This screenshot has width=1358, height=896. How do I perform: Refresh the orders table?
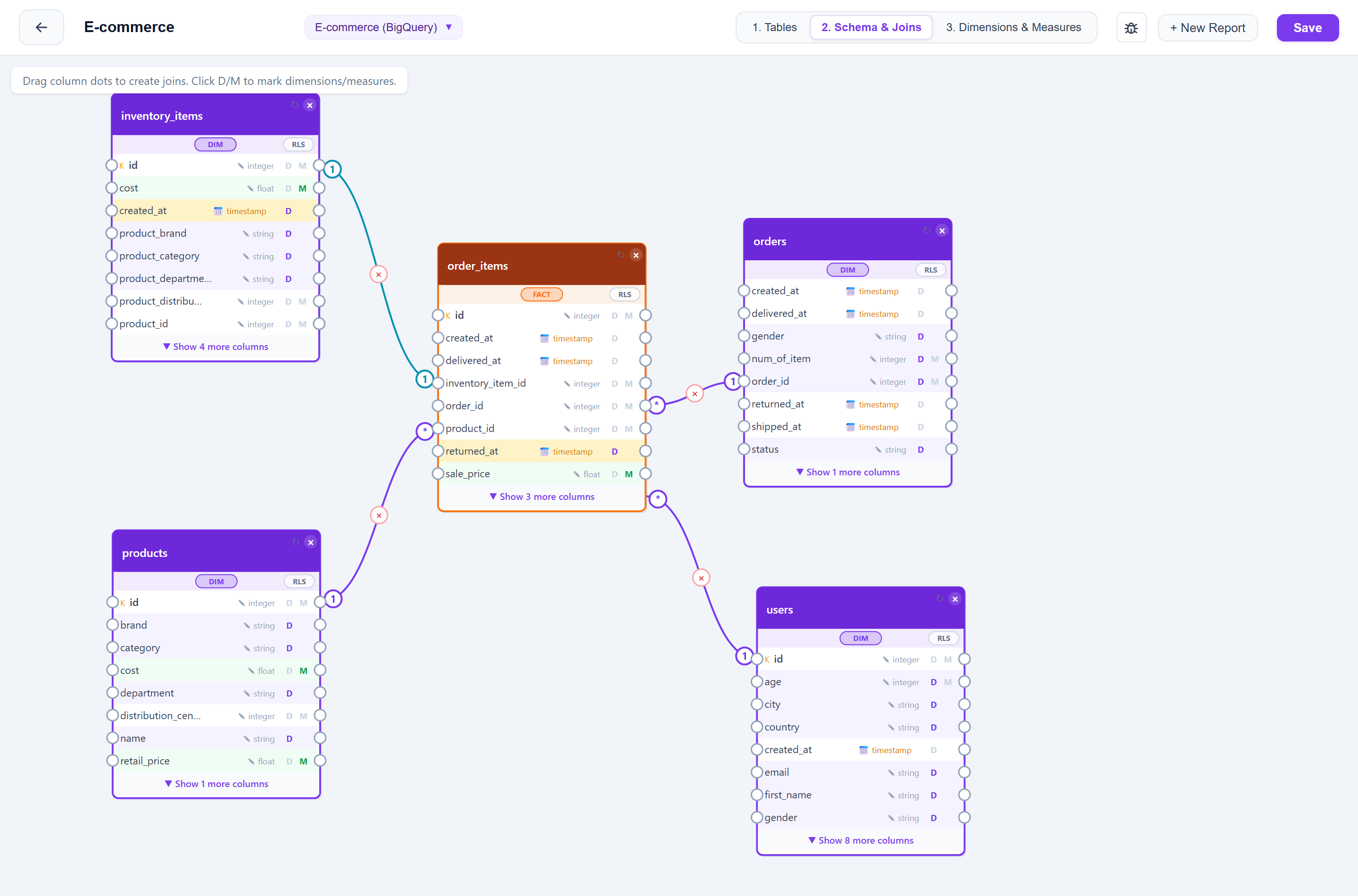927,230
